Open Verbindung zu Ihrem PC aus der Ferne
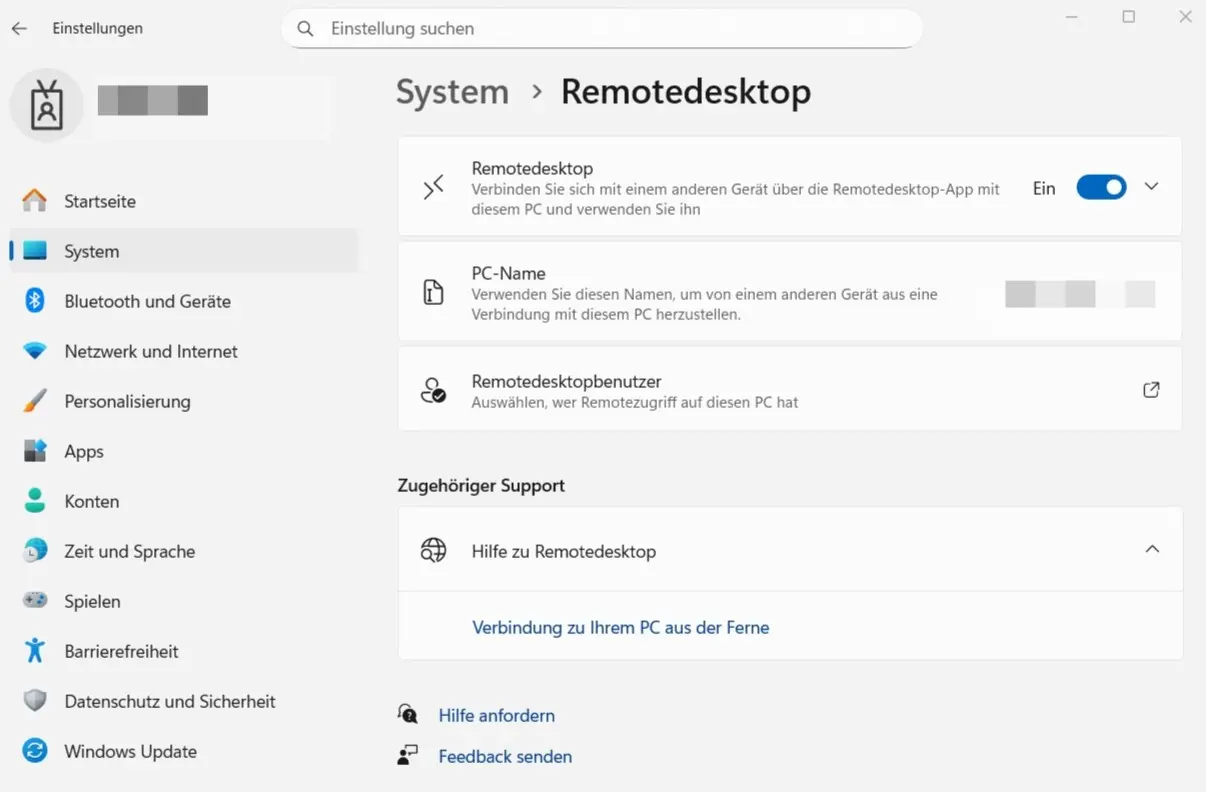 click(x=620, y=627)
